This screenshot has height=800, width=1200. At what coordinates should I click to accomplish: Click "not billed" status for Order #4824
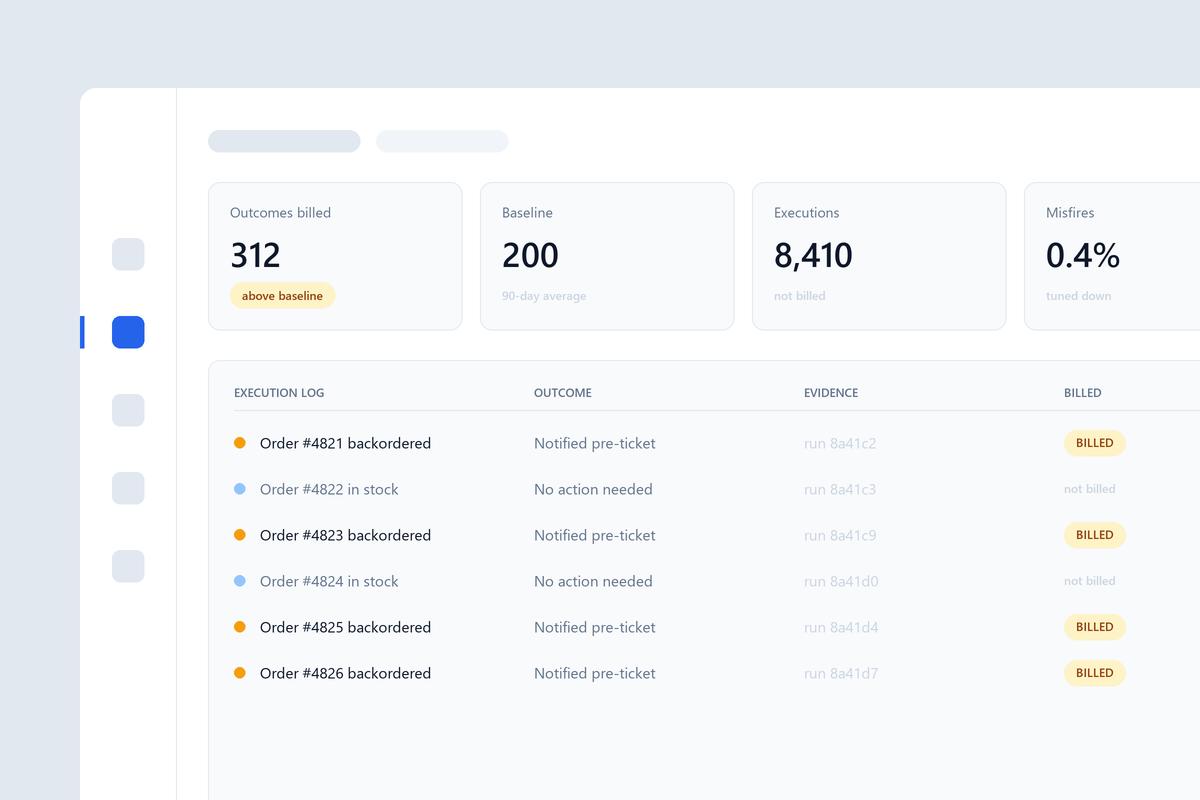pyautogui.click(x=1090, y=581)
